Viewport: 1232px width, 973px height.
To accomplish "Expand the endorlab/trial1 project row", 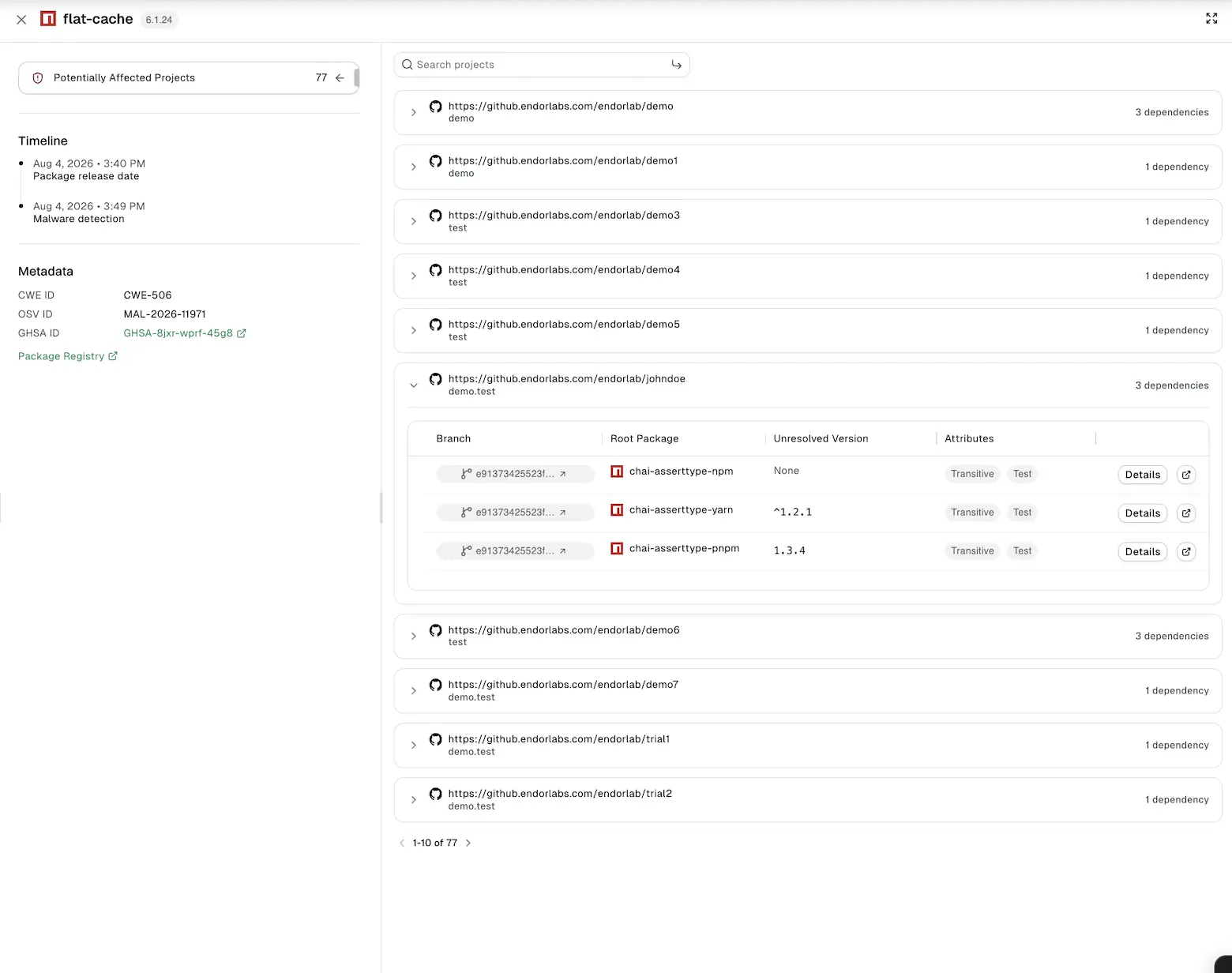I will [x=413, y=745].
